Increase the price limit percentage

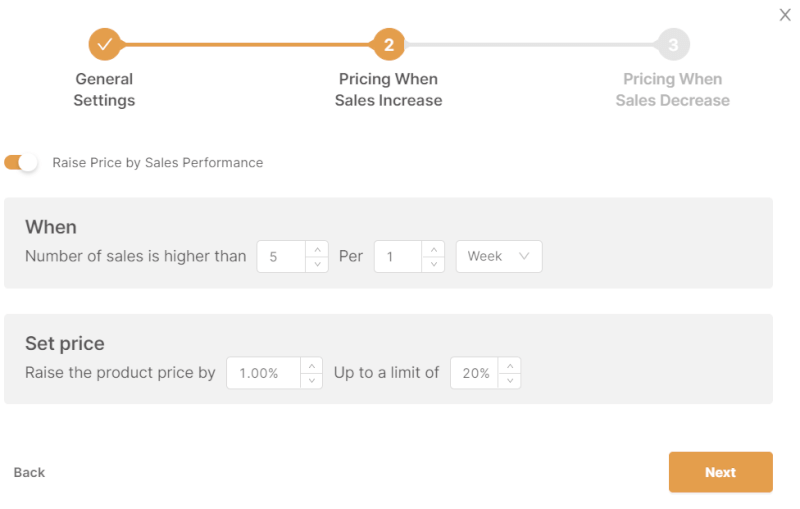pyautogui.click(x=509, y=366)
